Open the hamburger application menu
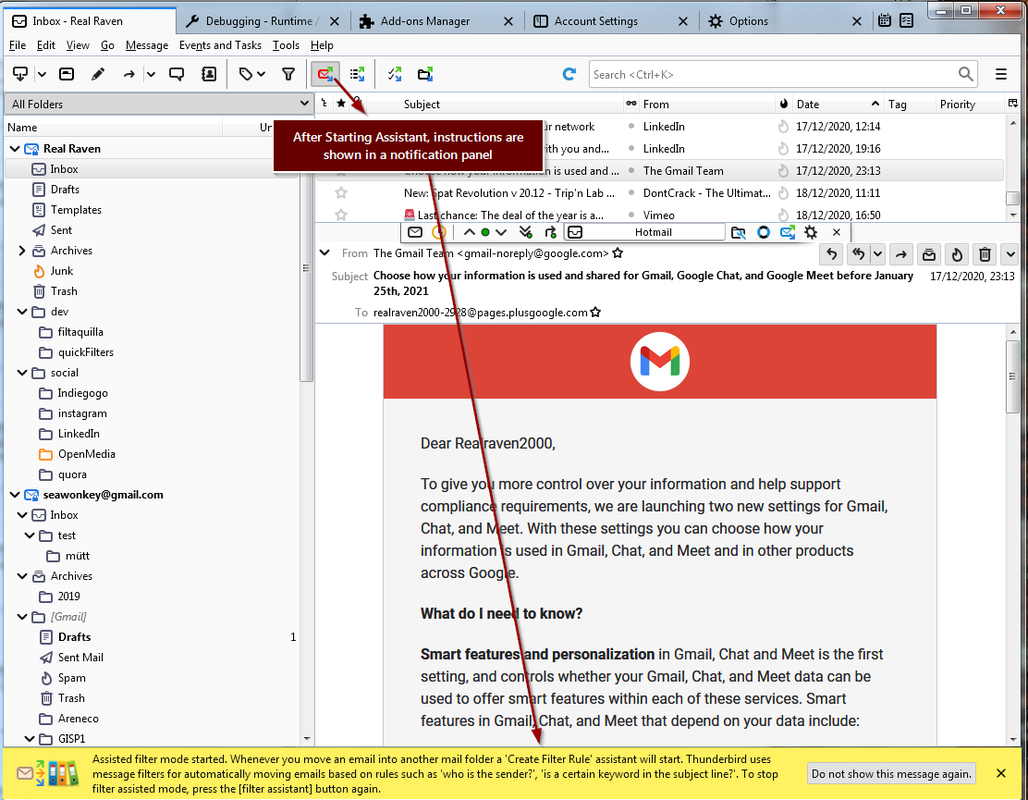 coord(1001,74)
